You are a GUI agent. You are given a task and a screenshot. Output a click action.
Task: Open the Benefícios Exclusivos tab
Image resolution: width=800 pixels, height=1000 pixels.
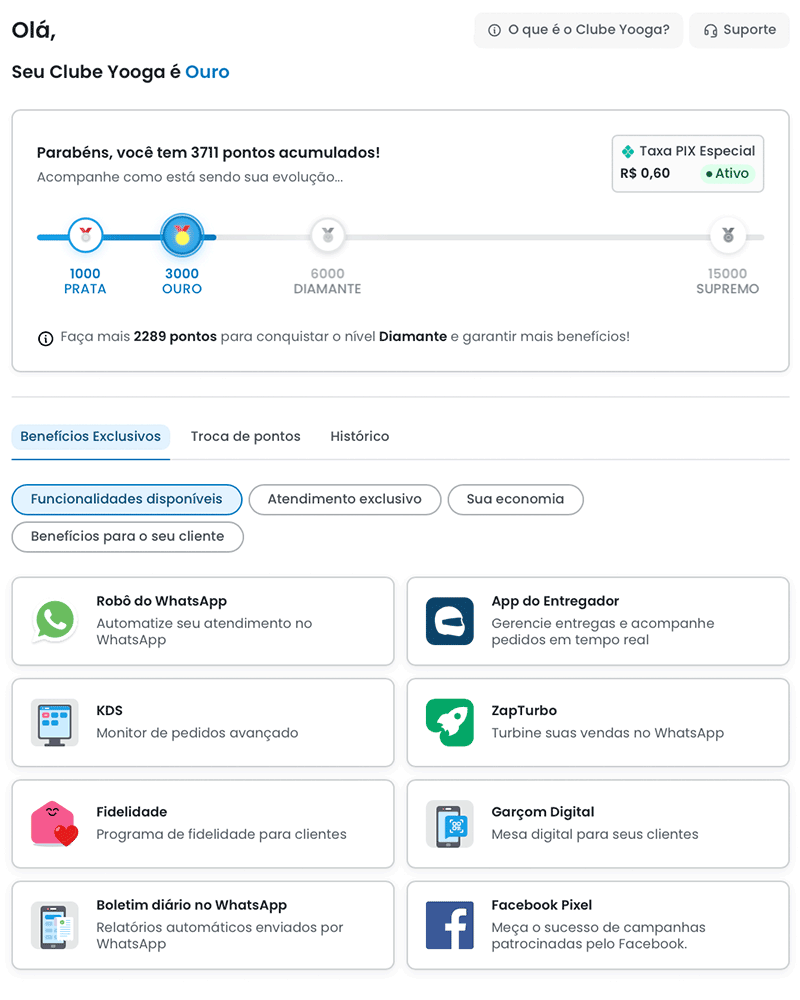(x=91, y=437)
